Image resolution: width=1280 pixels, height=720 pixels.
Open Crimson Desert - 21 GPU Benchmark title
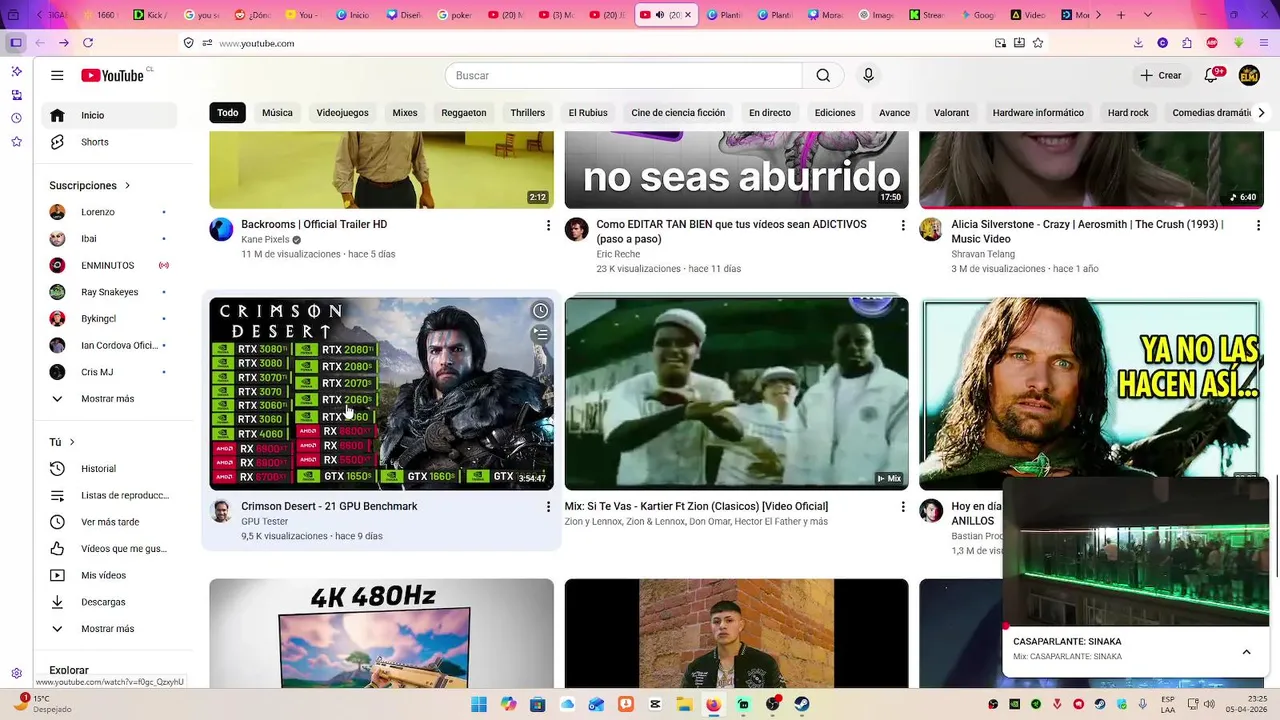329,507
